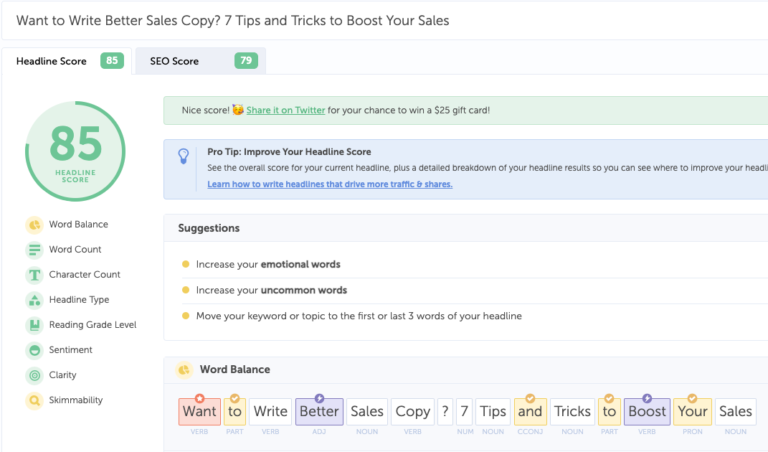Viewport: 768px width, 452px height.
Task: Click the green 85 score badge
Action: (x=112, y=61)
